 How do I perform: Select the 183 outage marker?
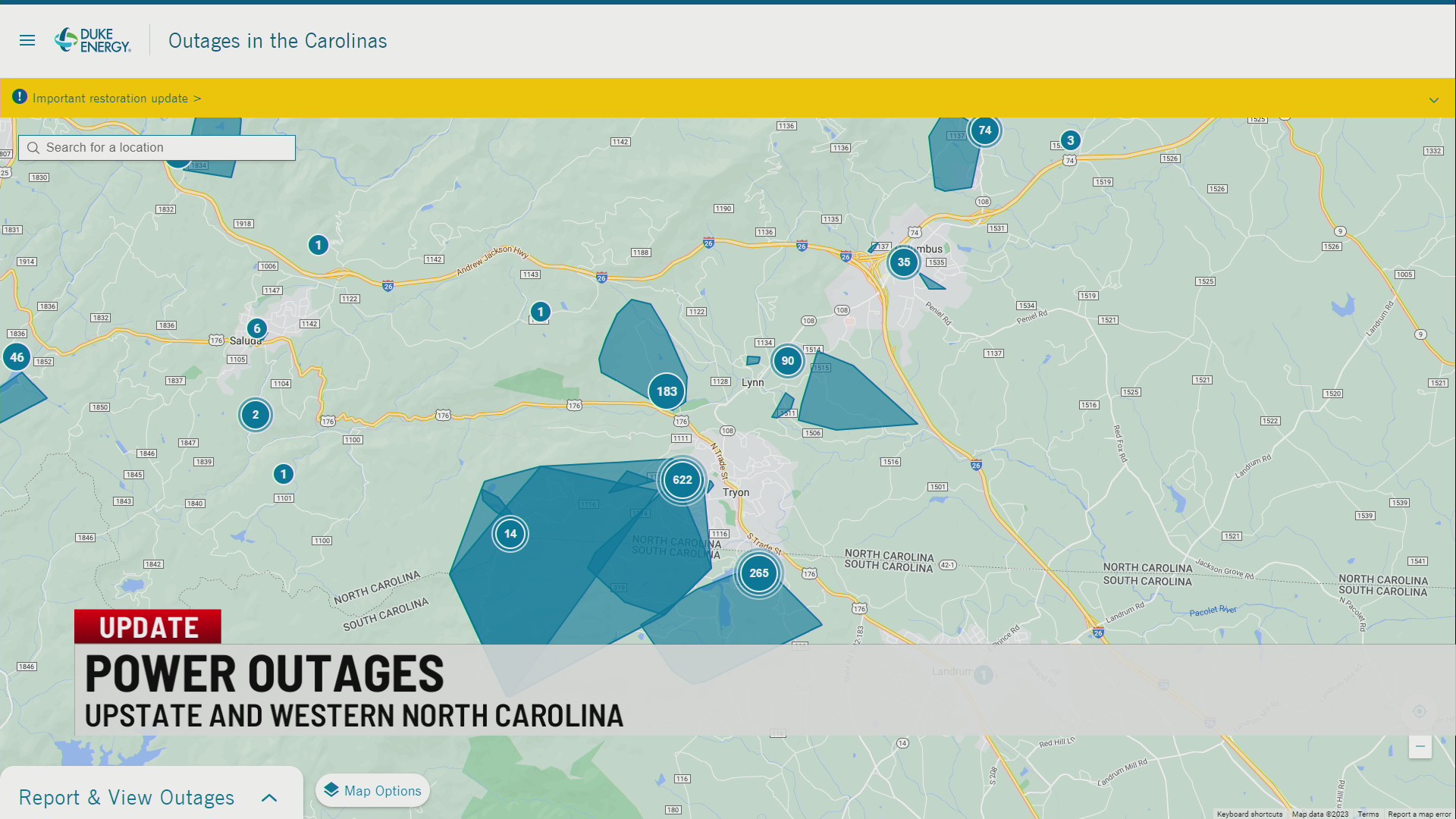(x=666, y=391)
